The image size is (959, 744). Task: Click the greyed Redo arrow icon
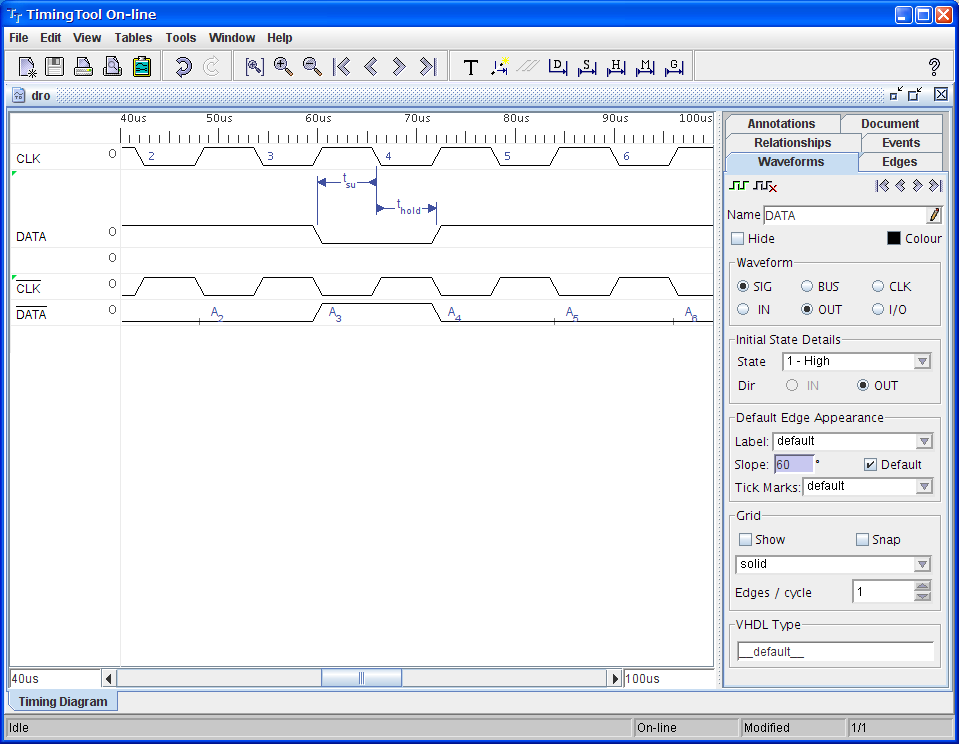coord(211,67)
